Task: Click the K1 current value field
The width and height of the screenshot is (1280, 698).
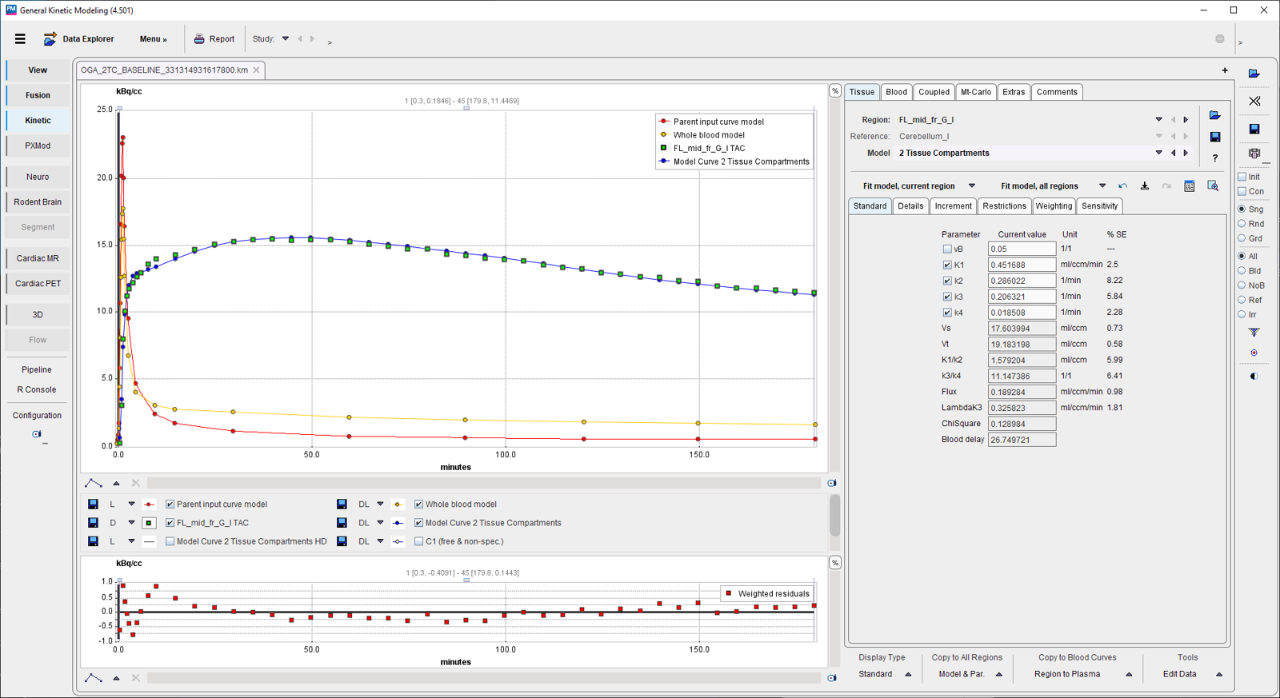Action: (x=1021, y=265)
